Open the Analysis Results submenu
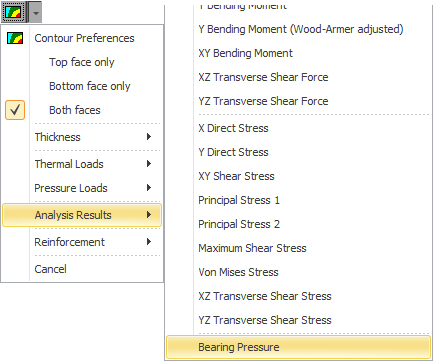This screenshot has width=433, height=361. (82, 215)
